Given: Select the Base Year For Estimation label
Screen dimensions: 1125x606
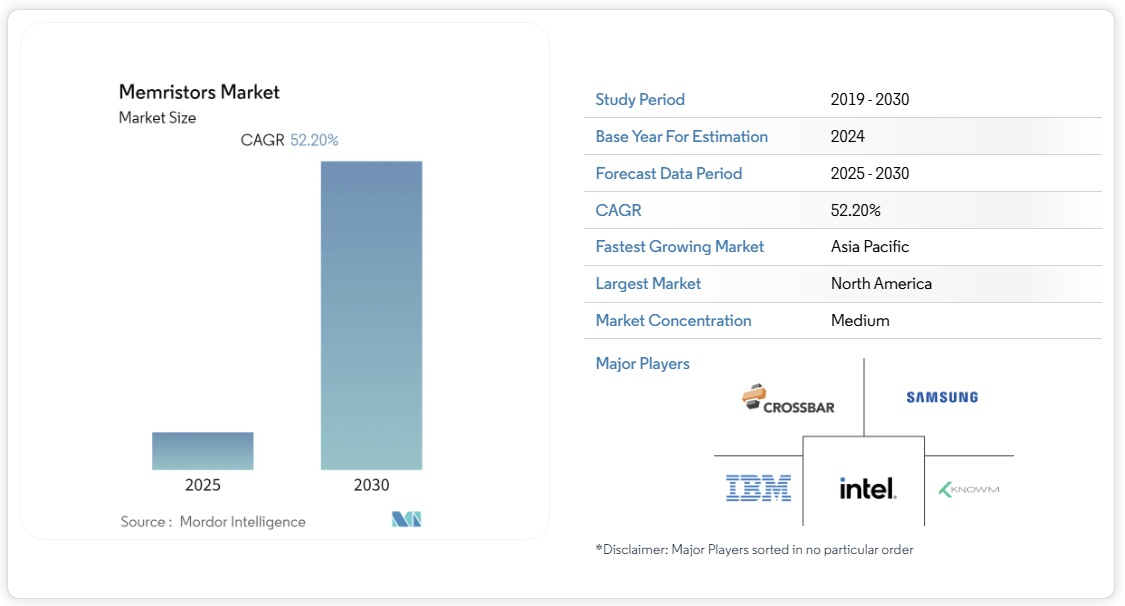Looking at the screenshot, I should point(681,136).
